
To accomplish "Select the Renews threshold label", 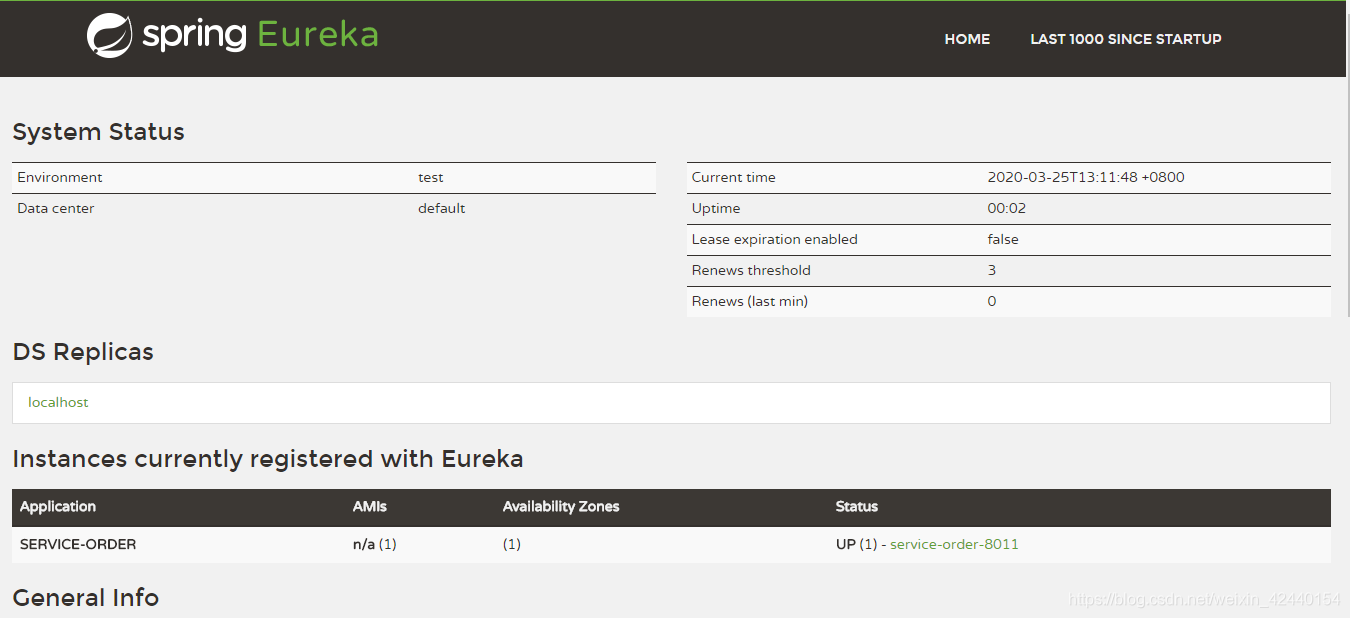I will 751,270.
